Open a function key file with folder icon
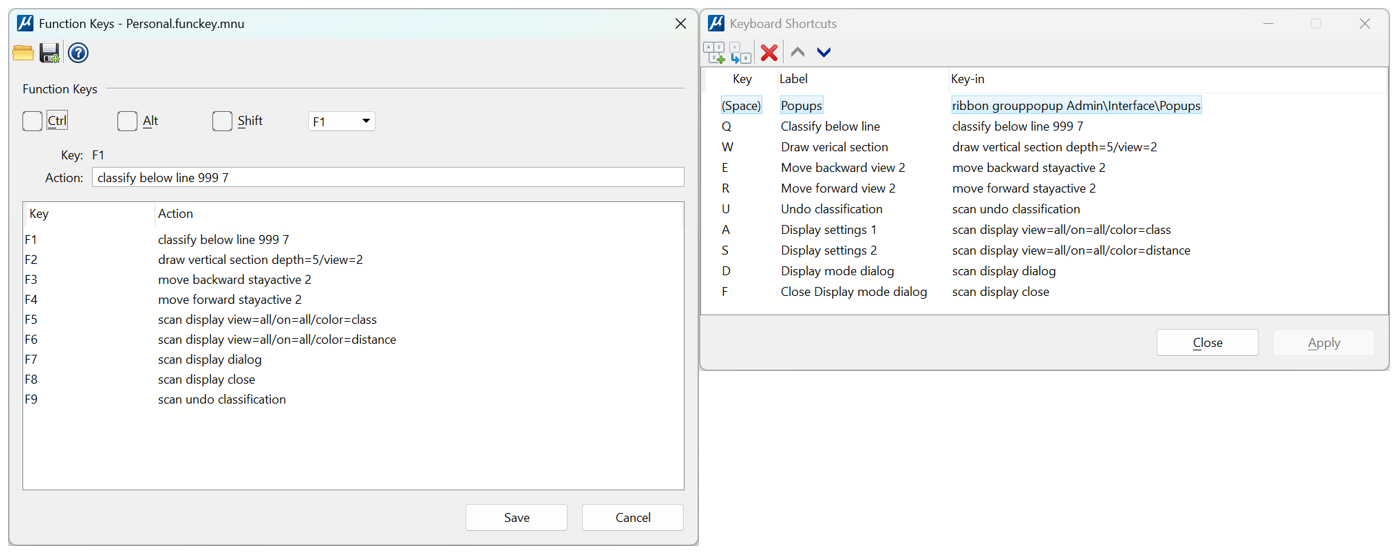Viewport: 1399px width, 556px height. [23, 53]
